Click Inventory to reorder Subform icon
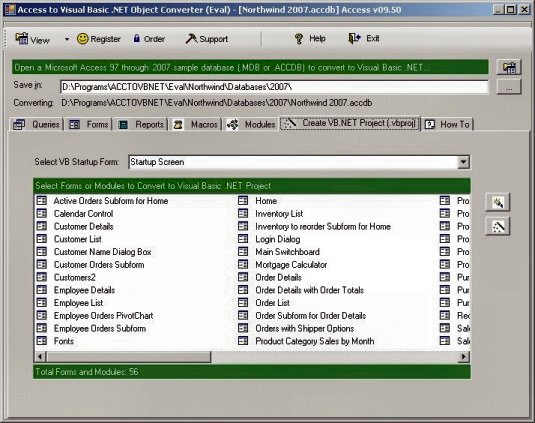 coord(243,226)
